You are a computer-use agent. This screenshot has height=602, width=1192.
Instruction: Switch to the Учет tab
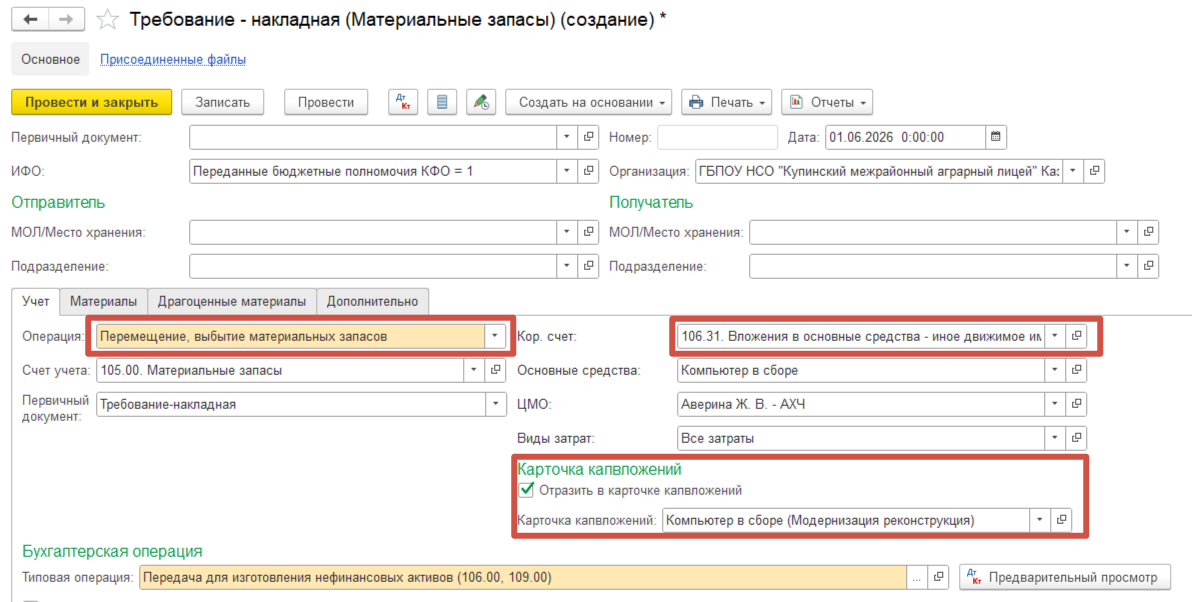[x=36, y=301]
